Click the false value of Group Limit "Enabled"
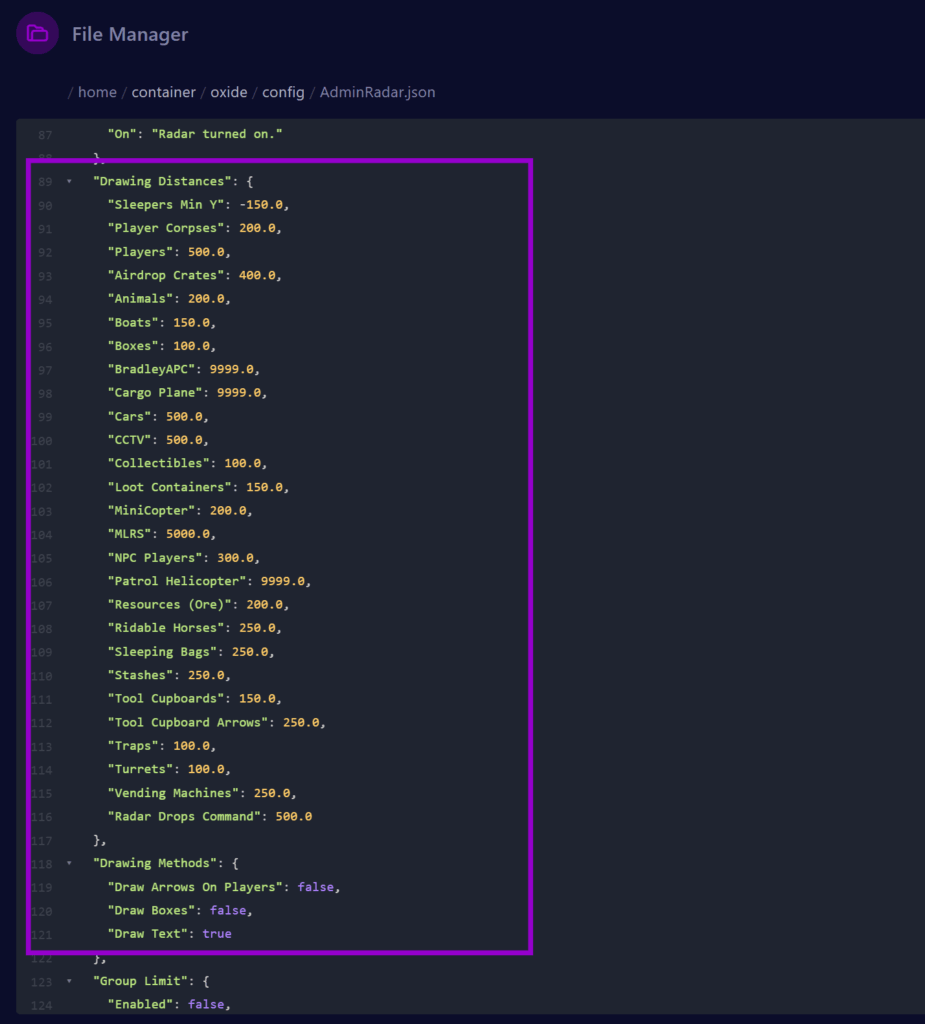This screenshot has width=925, height=1024. coord(206,1004)
